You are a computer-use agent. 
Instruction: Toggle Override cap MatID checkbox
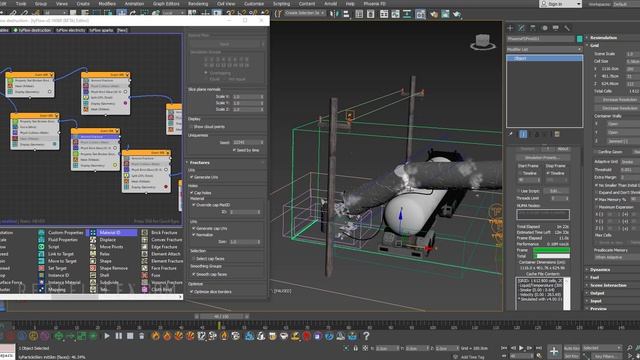coord(194,205)
